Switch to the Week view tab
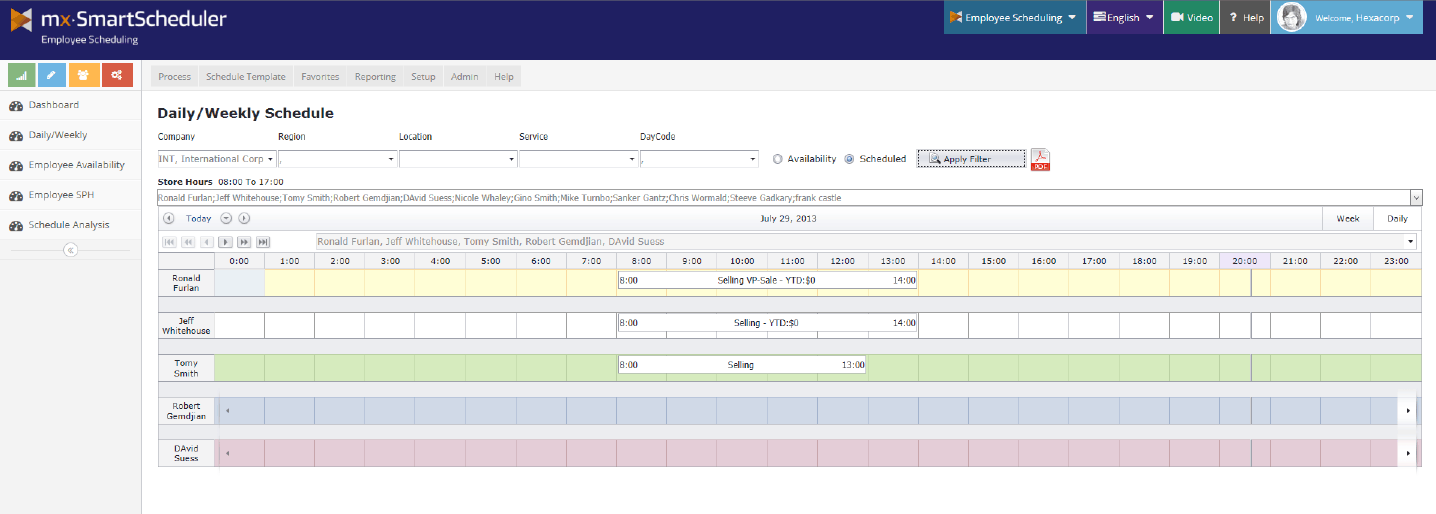Screen dimensions: 1436x514 [x=1347, y=218]
